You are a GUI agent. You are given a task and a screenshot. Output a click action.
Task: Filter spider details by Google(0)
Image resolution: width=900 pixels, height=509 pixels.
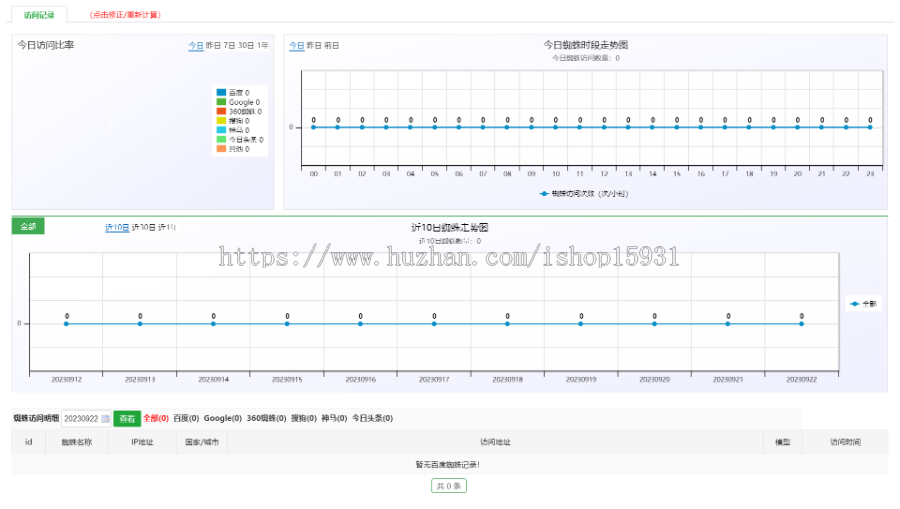click(x=223, y=418)
